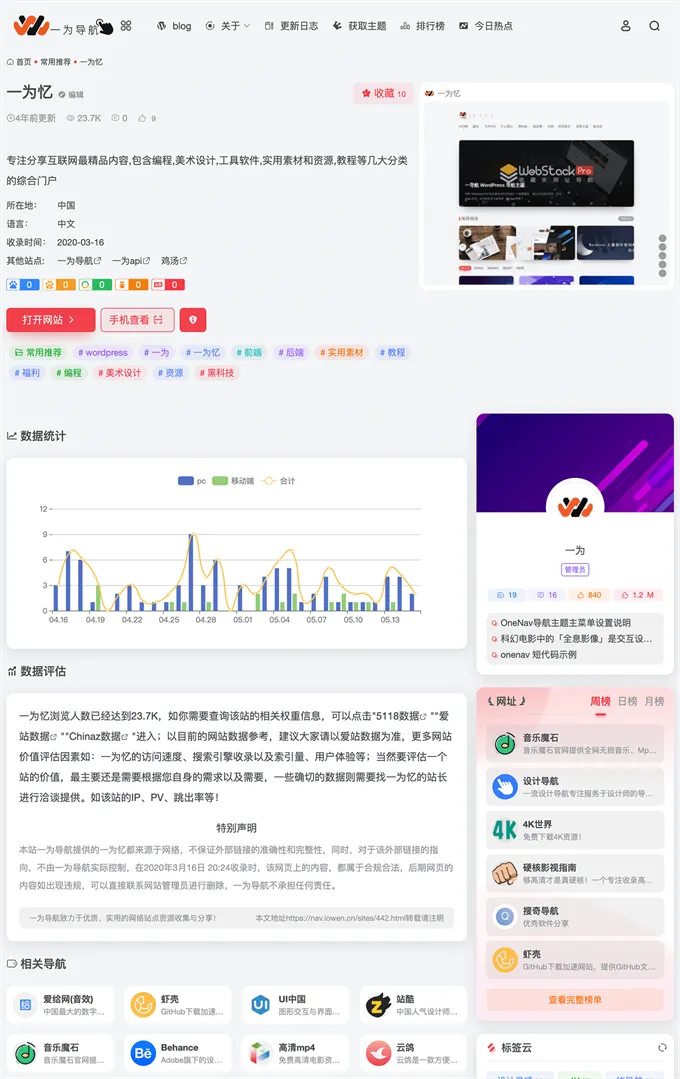The width and height of the screenshot is (680, 1079).
Task: Expand the 关于 dropdown menu
Action: pyautogui.click(x=228, y=26)
